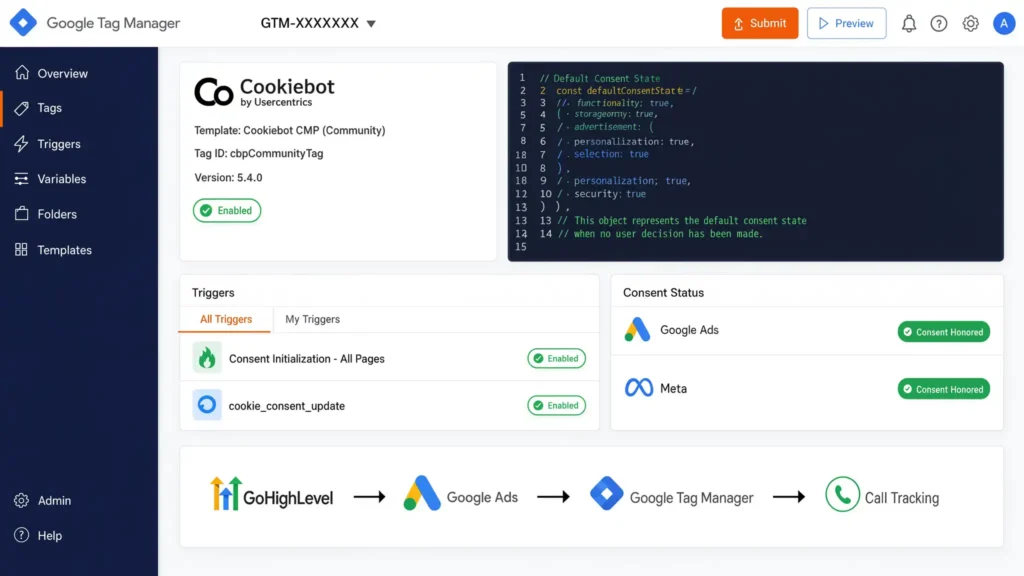The image size is (1024, 576).
Task: Open Folders in the sidebar
Action: 79,214
